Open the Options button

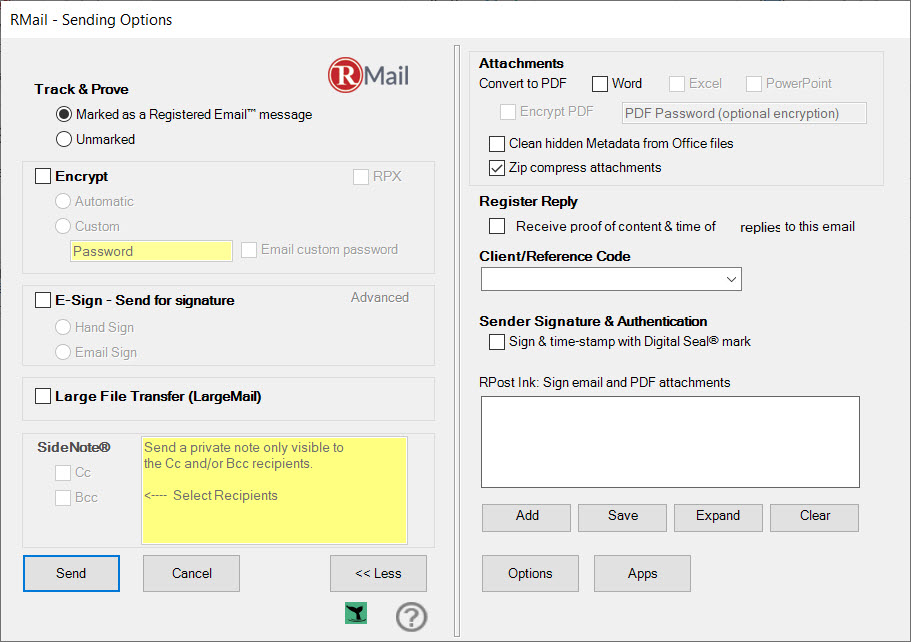530,573
